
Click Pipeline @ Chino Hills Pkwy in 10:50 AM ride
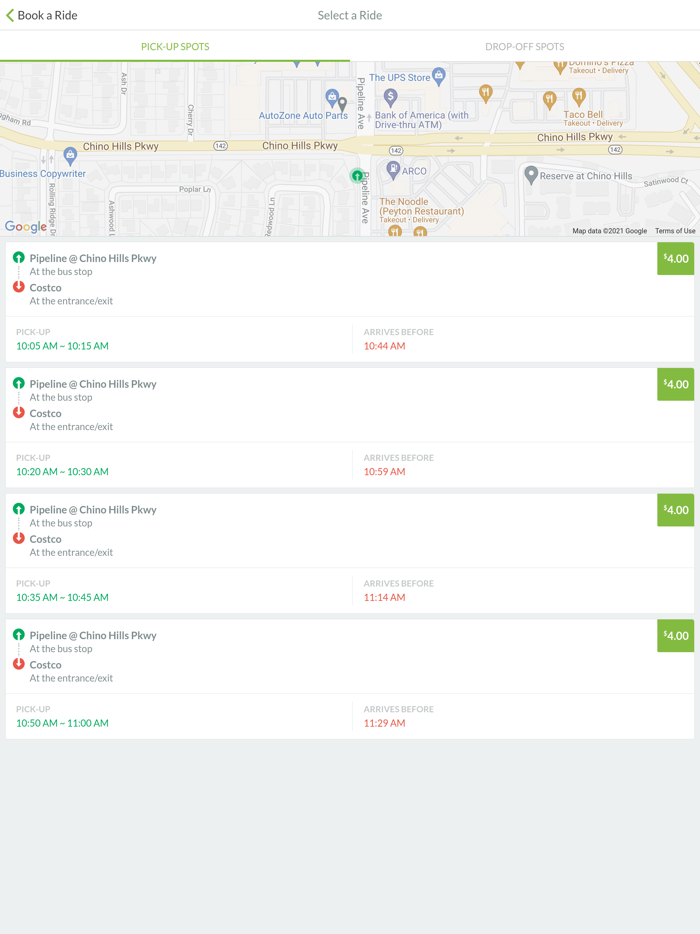coord(93,636)
